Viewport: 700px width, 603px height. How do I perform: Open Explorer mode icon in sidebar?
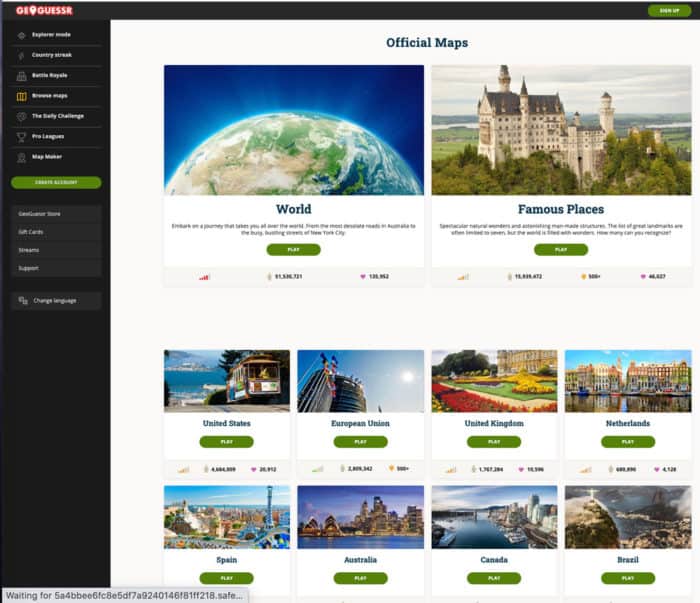pos(21,35)
